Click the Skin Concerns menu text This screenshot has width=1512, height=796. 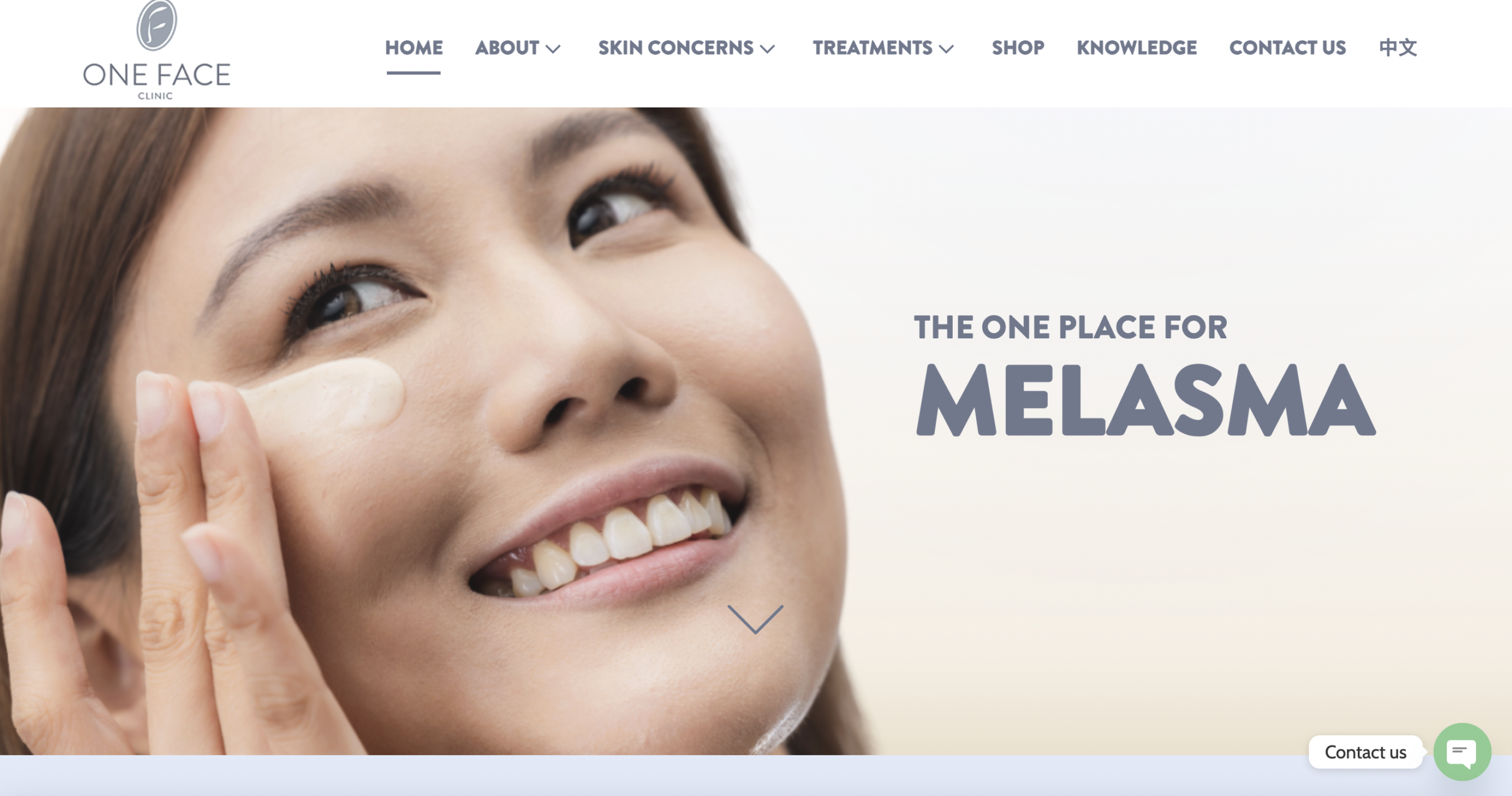coord(676,47)
